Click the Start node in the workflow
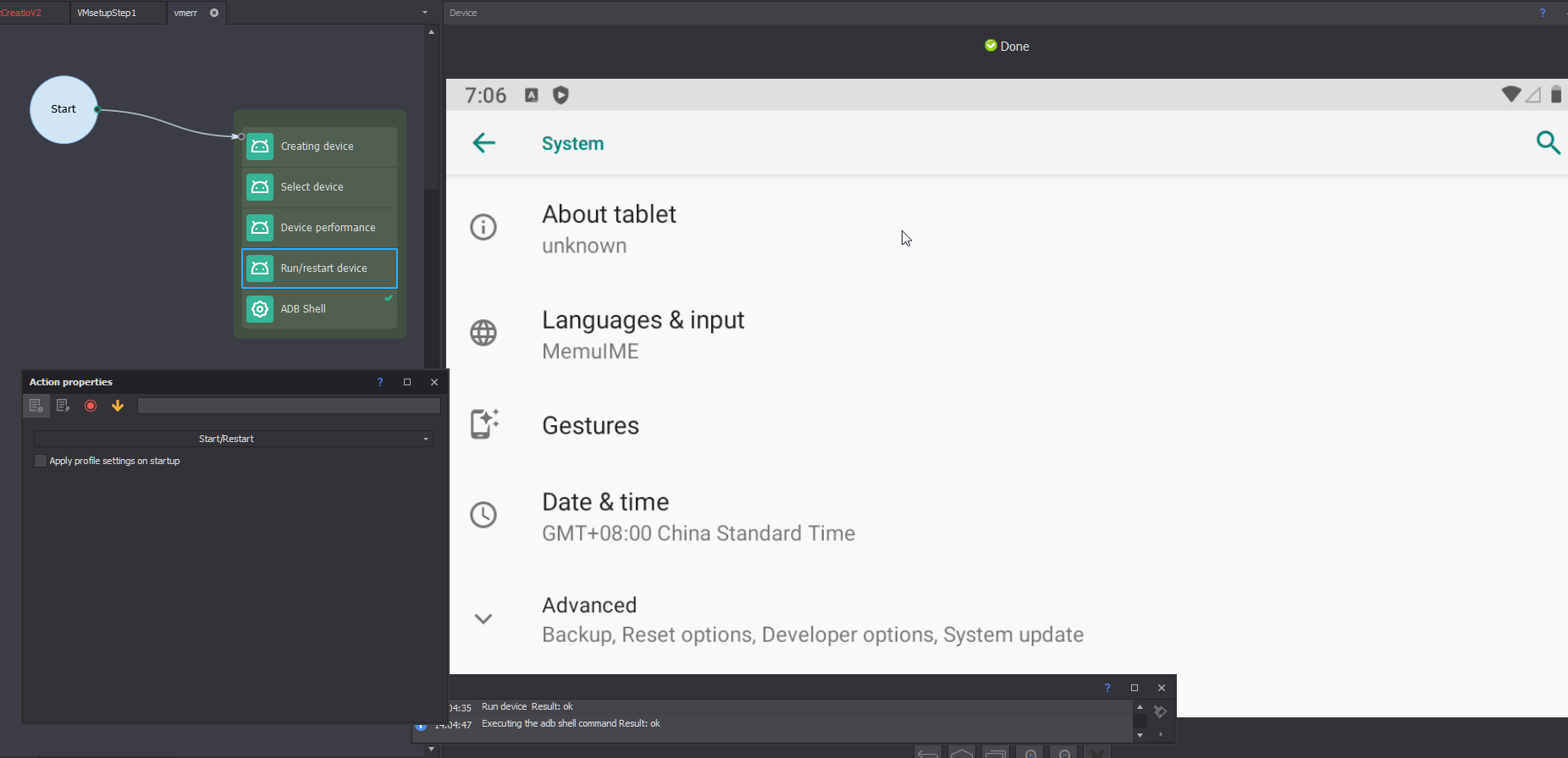Screen dimensions: 1568x758 pos(63,109)
